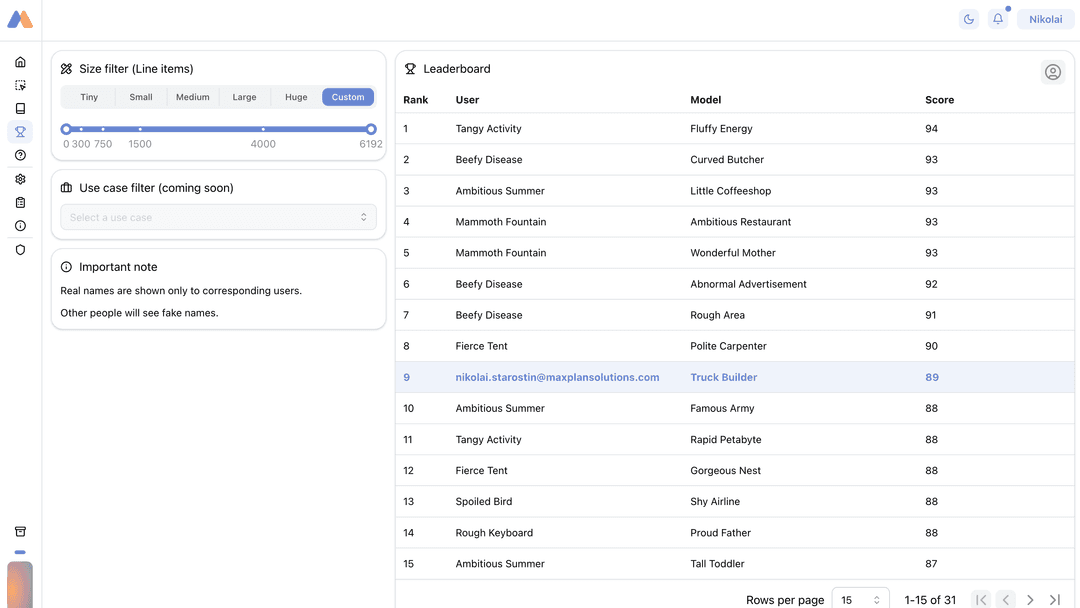The height and width of the screenshot is (608, 1080).
Task: Click the Little Coffeeshop model cell
Action: click(730, 191)
